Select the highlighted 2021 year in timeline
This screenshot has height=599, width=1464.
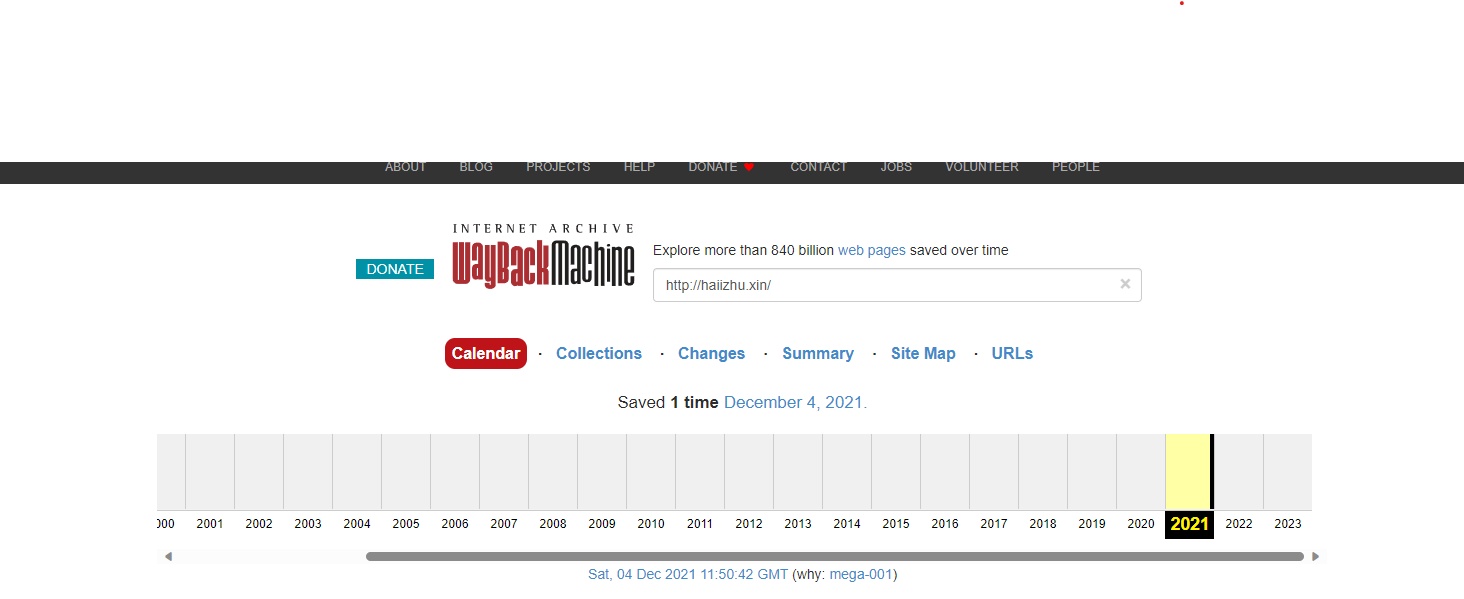(x=1189, y=523)
